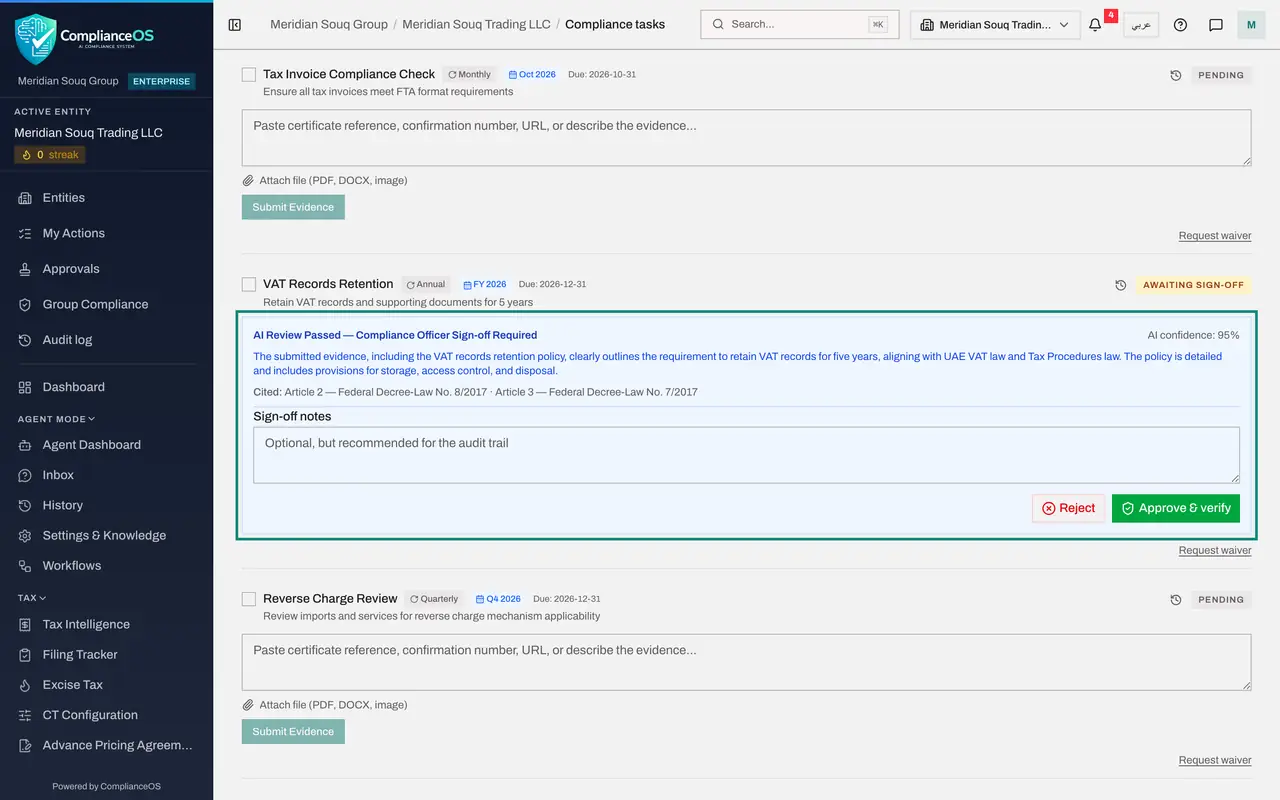Click the Tax Invoice evidence text area
The height and width of the screenshot is (800, 1280).
(746, 137)
